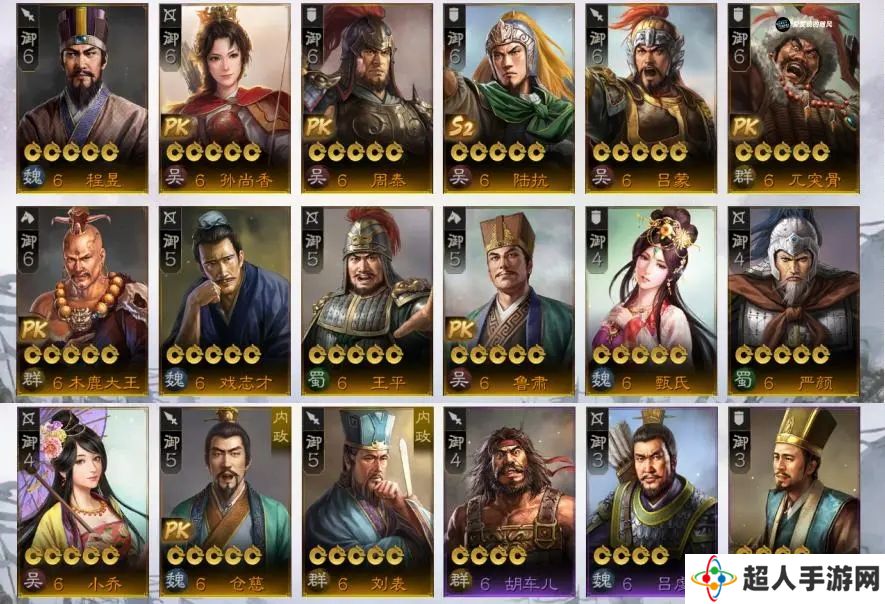Click the 群 faction icon on 兀突骨 card

pyautogui.click(x=743, y=177)
